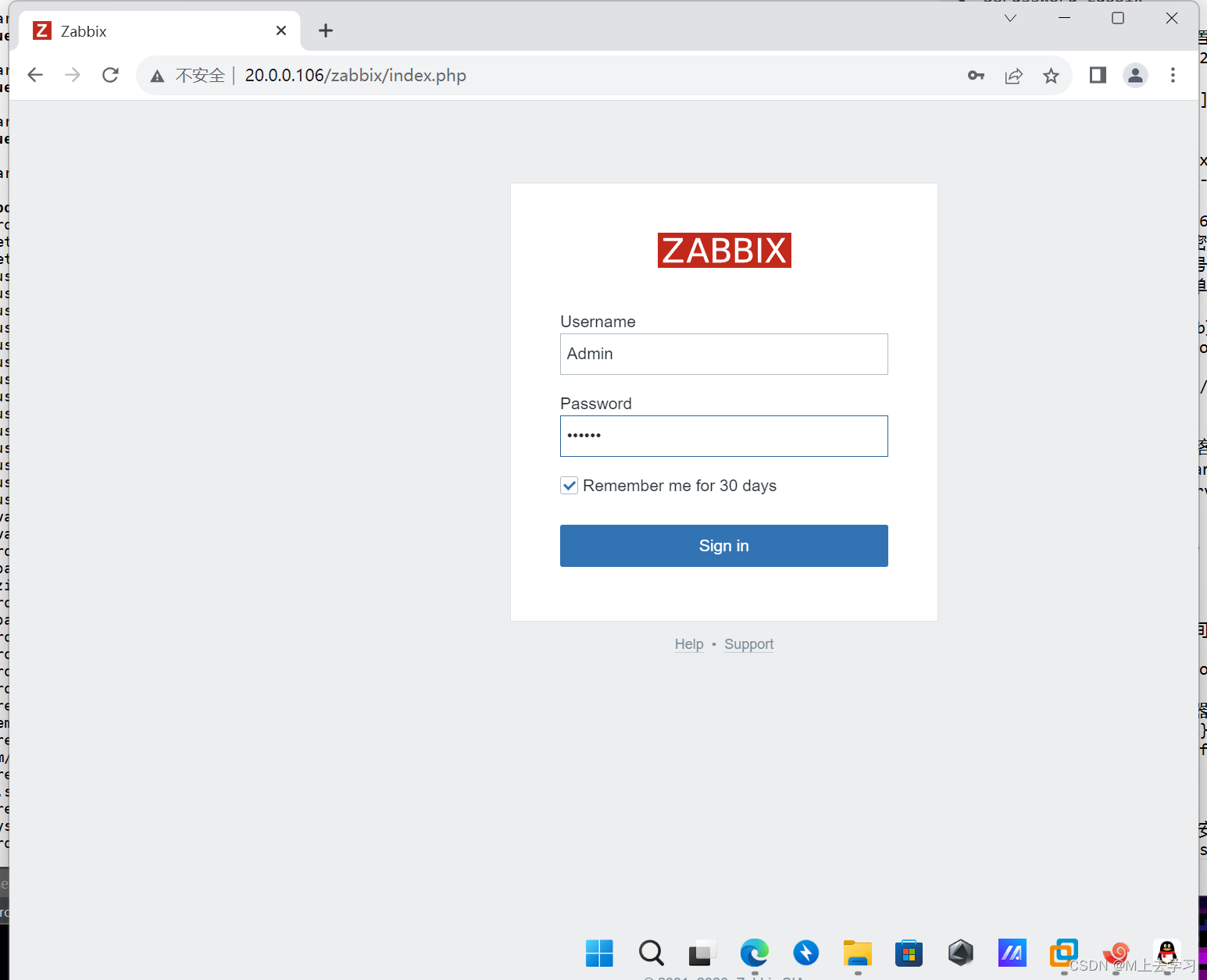Toggle the browser side panel icon

tap(1098, 75)
